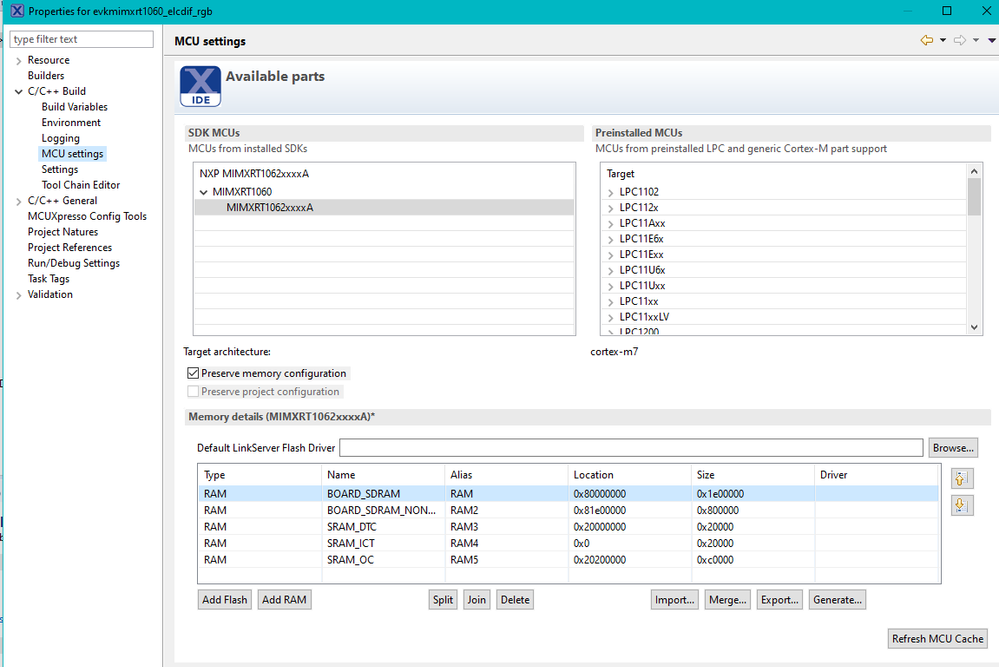This screenshot has height=667, width=999.
Task: Click the Default LinkServer Flash Driver field
Action: point(631,448)
